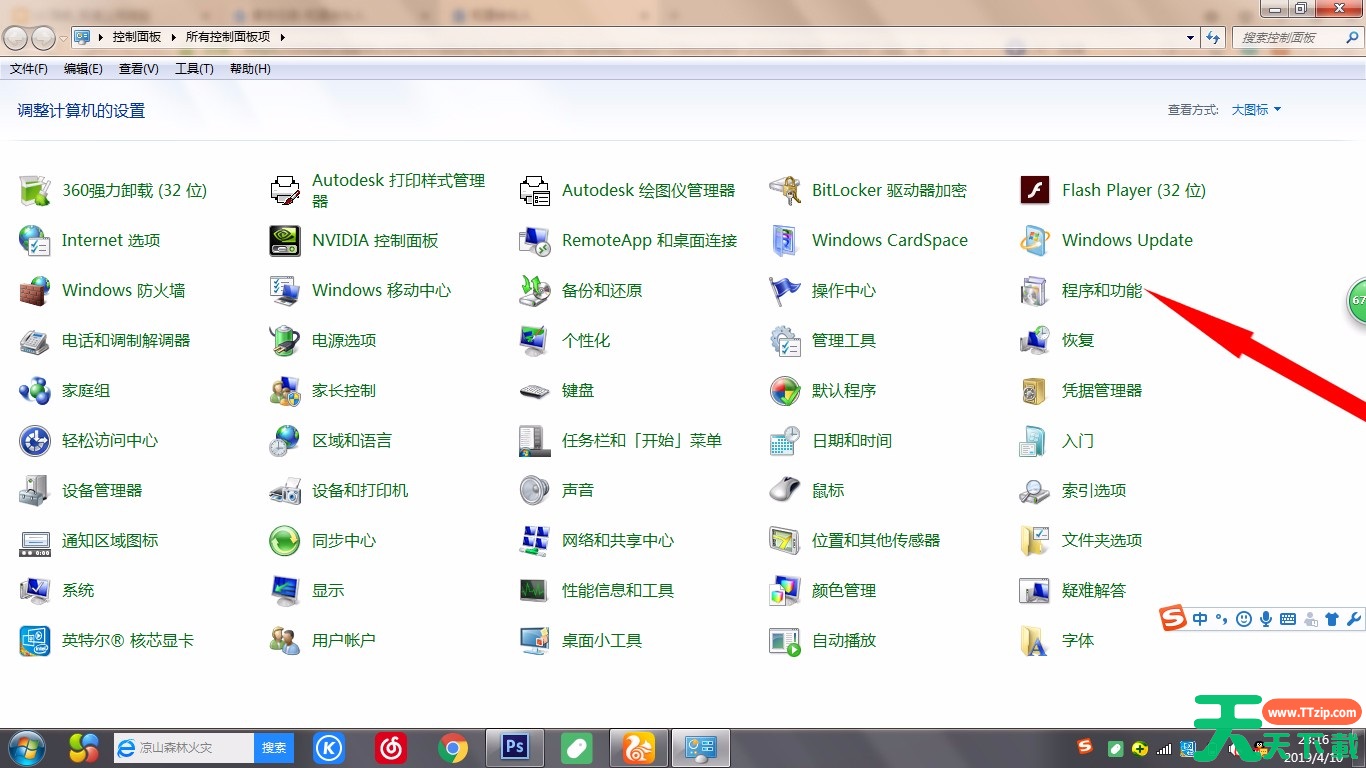The image size is (1366, 768).
Task: Expand the address bar history dropdown arrow
Action: pos(1190,37)
